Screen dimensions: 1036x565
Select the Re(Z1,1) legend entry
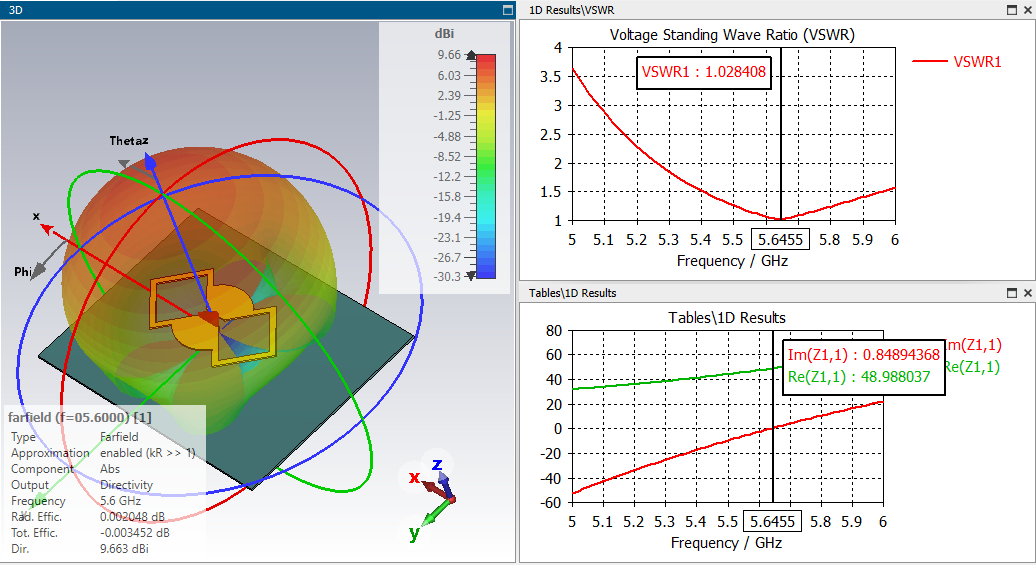972,367
